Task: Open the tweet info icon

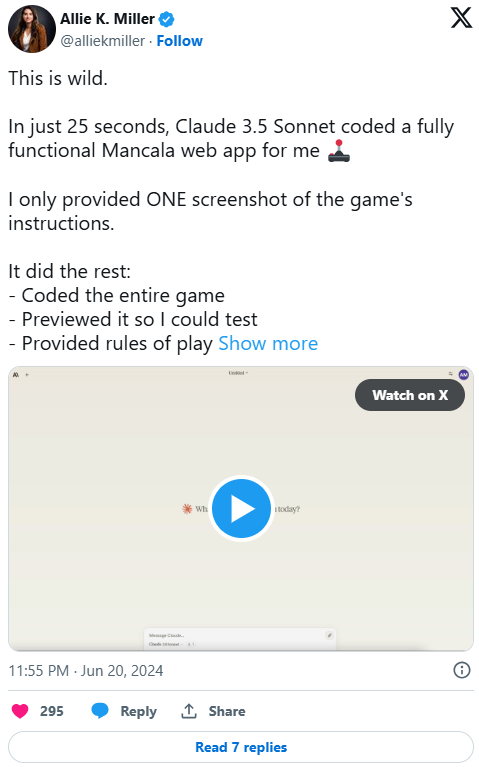Action: click(x=461, y=670)
